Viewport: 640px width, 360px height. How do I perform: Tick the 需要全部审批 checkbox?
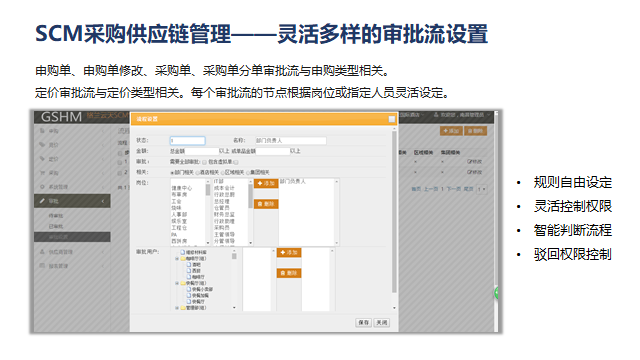204,162
